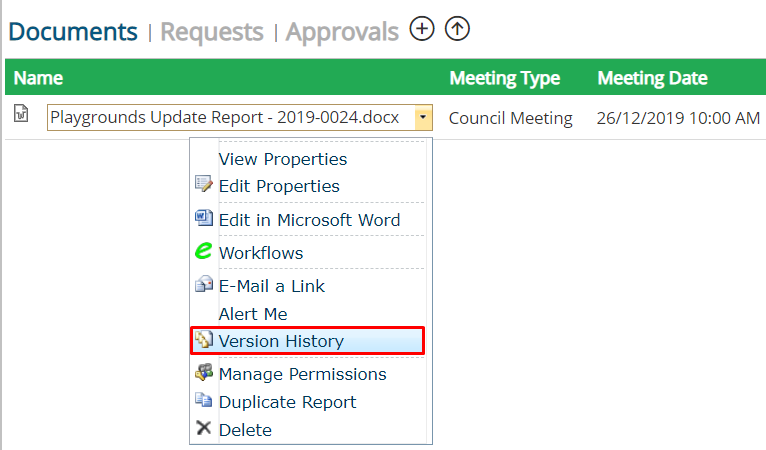Click the E-Mail a Link envelope icon
This screenshot has height=450, width=766.
click(x=204, y=284)
